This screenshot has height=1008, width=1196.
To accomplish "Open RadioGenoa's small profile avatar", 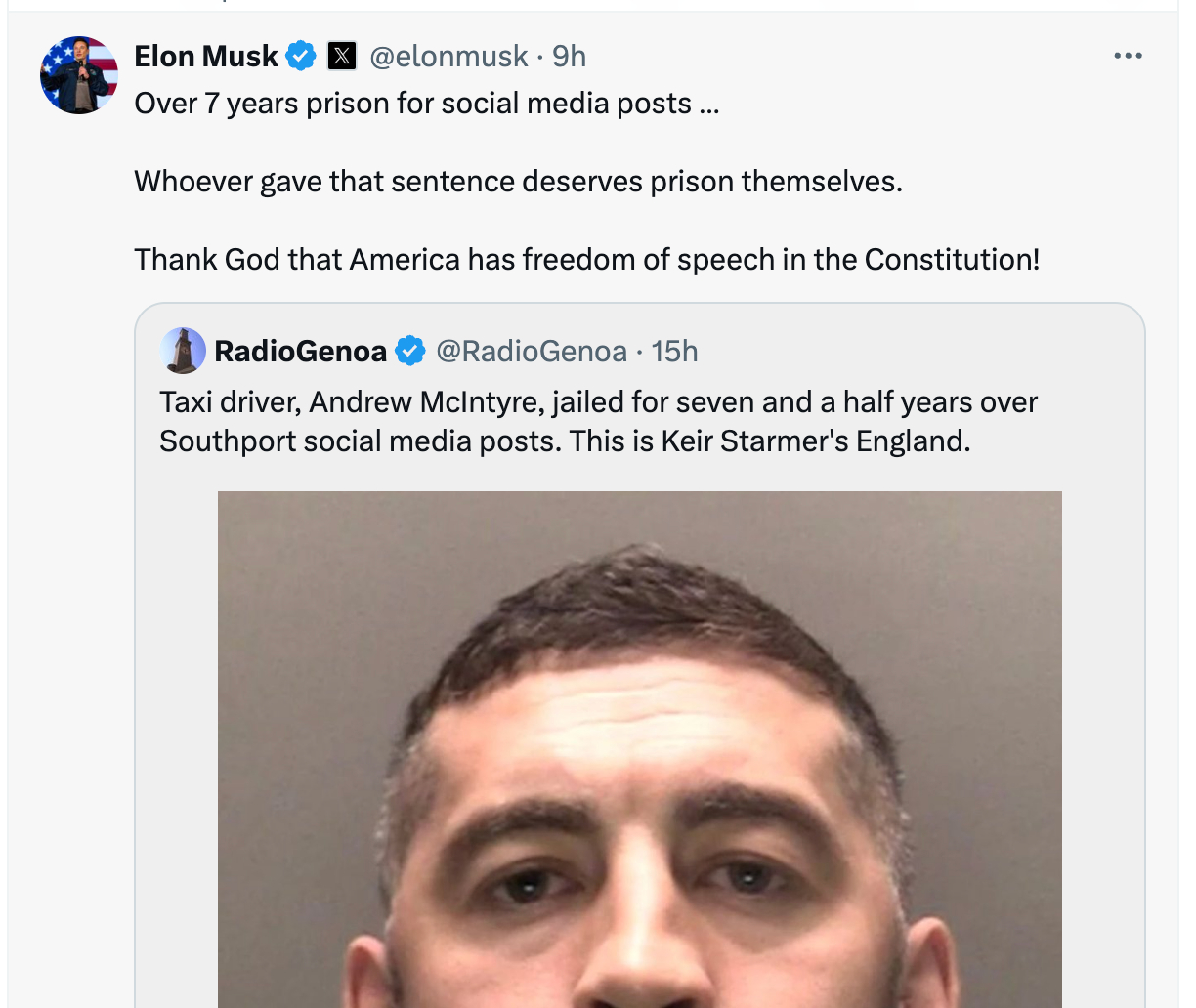I will click(183, 351).
